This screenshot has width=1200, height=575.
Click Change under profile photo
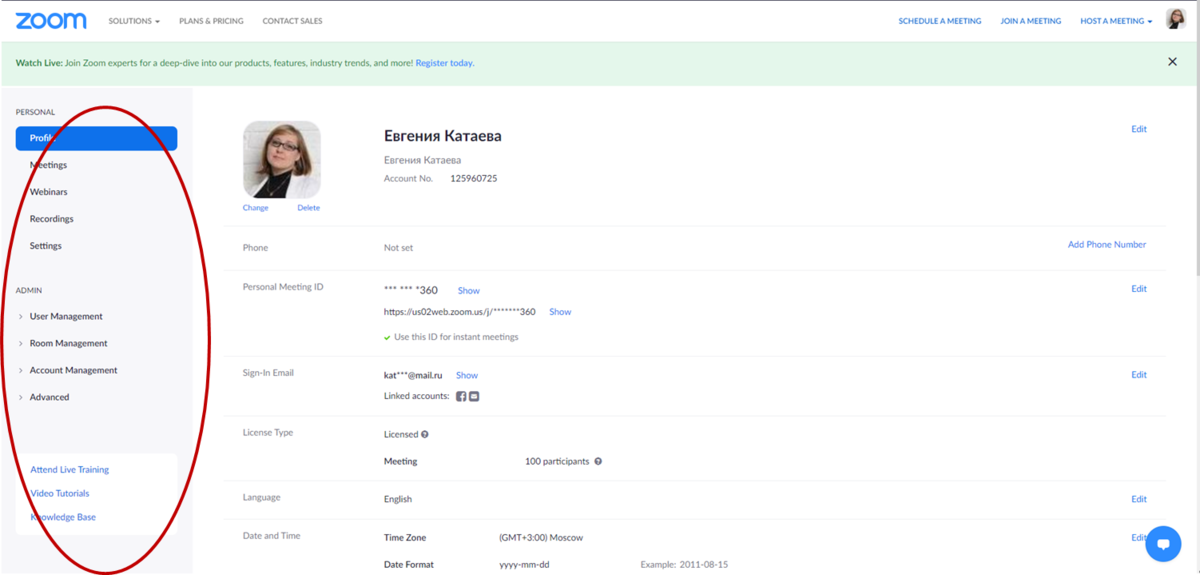(x=255, y=208)
